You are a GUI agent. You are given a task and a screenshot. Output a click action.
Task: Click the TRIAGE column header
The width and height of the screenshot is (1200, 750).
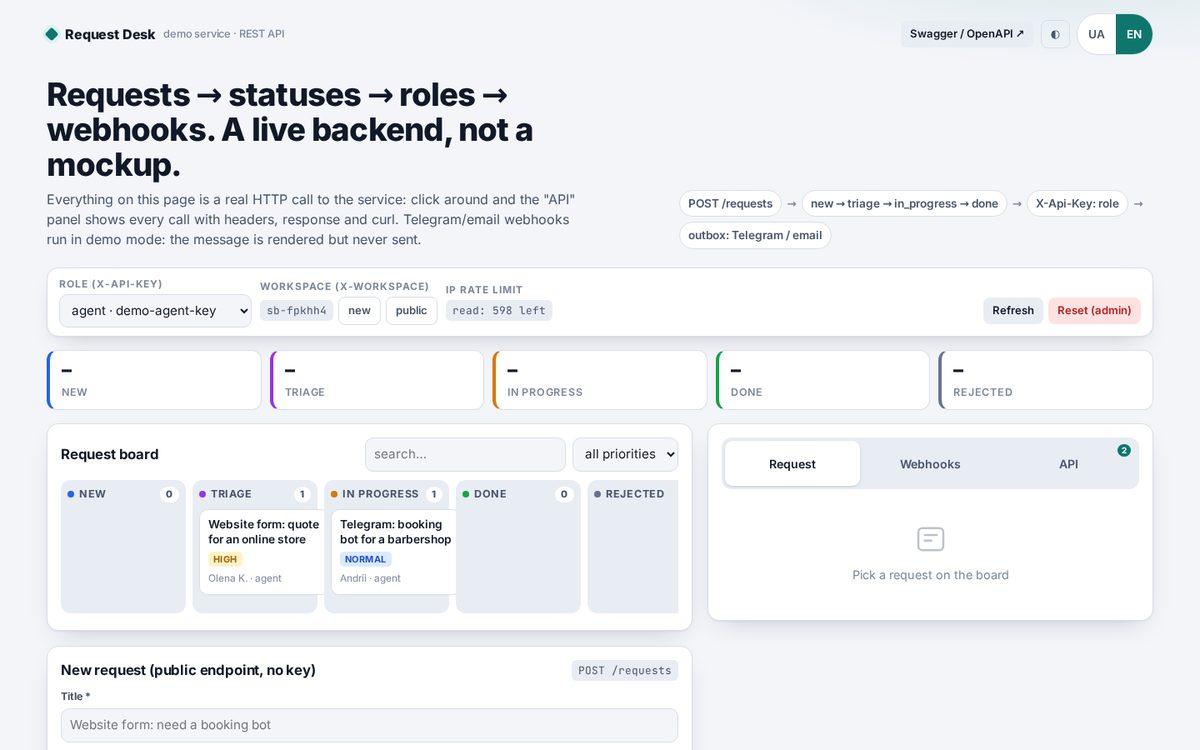point(255,494)
